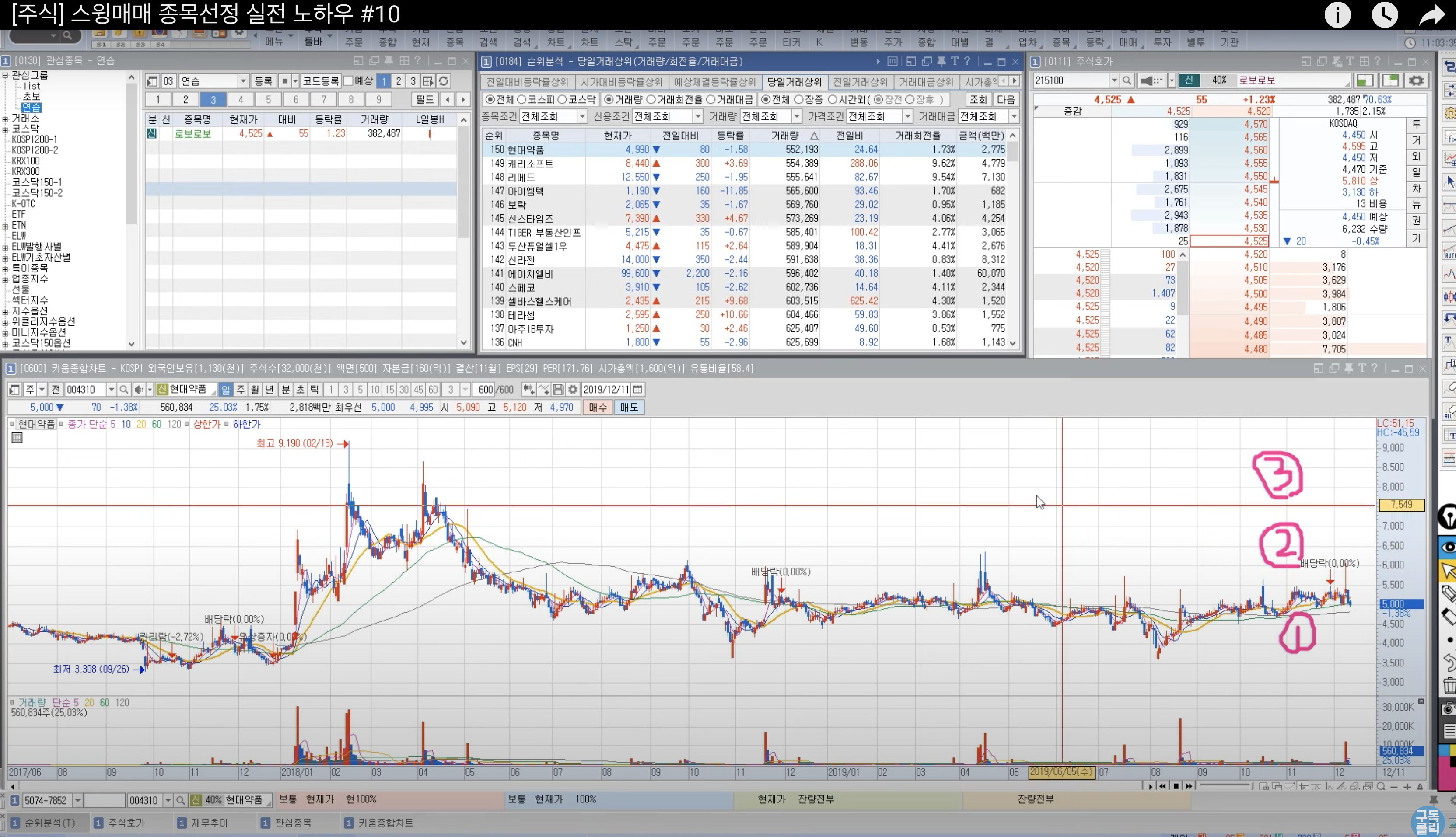The height and width of the screenshot is (837, 1456).
Task: Click the chart zoom slider at bottom
Action: tap(1225, 785)
